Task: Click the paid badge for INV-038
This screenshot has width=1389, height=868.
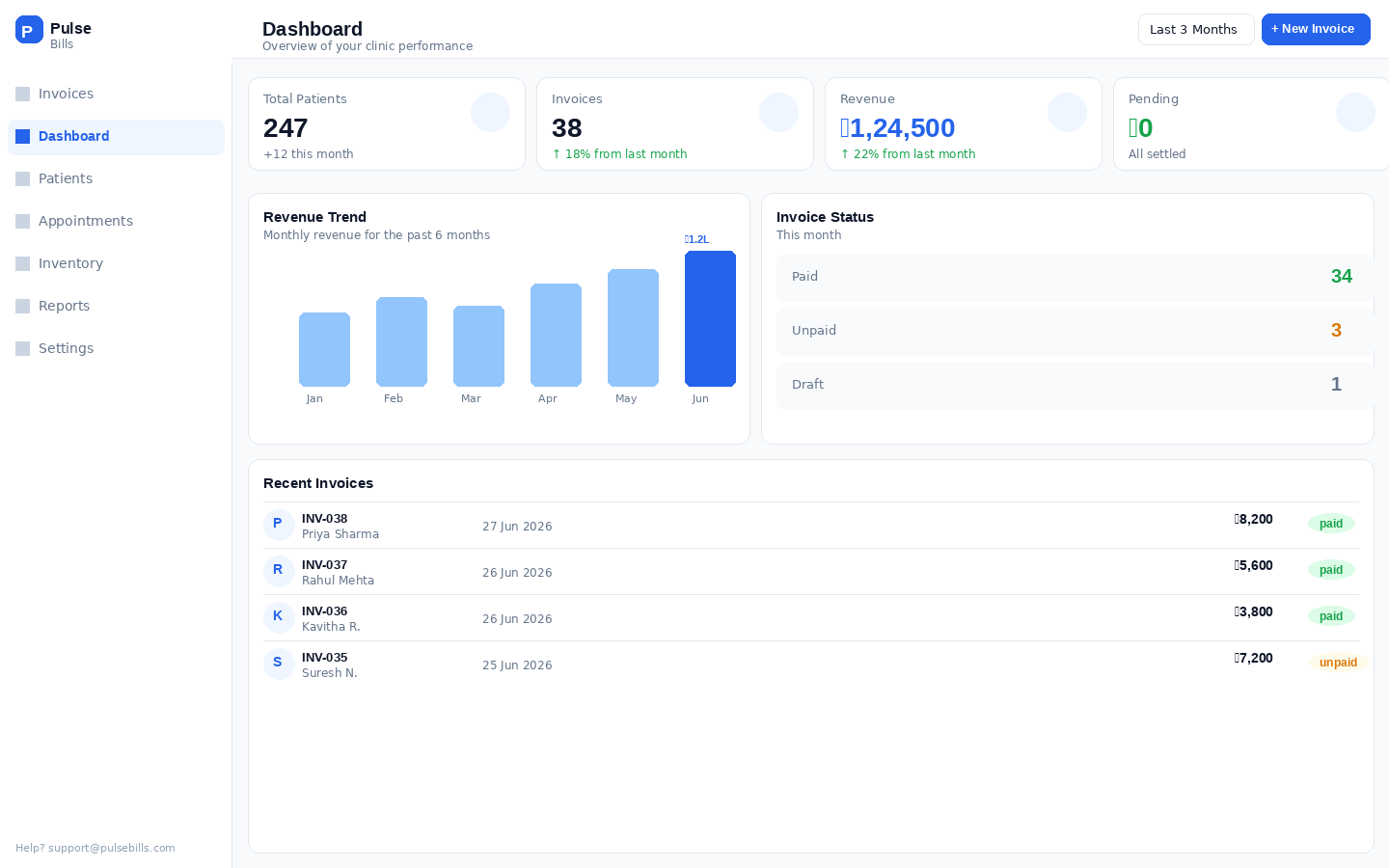Action: [x=1331, y=524]
